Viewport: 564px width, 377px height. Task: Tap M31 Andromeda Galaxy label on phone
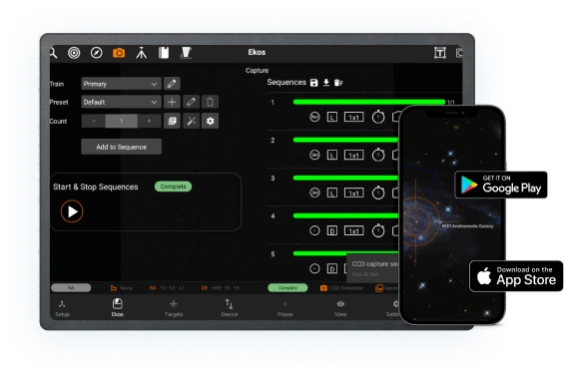467,226
